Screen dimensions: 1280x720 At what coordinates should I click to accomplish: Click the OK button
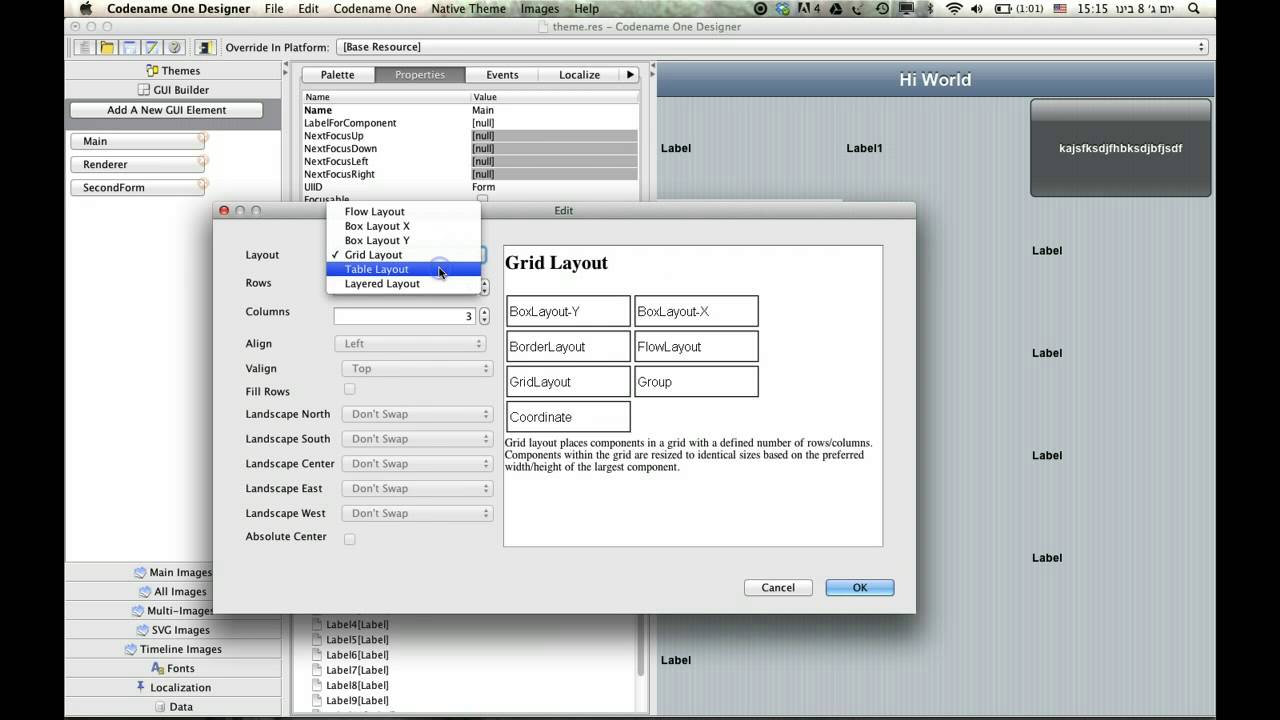click(x=860, y=588)
